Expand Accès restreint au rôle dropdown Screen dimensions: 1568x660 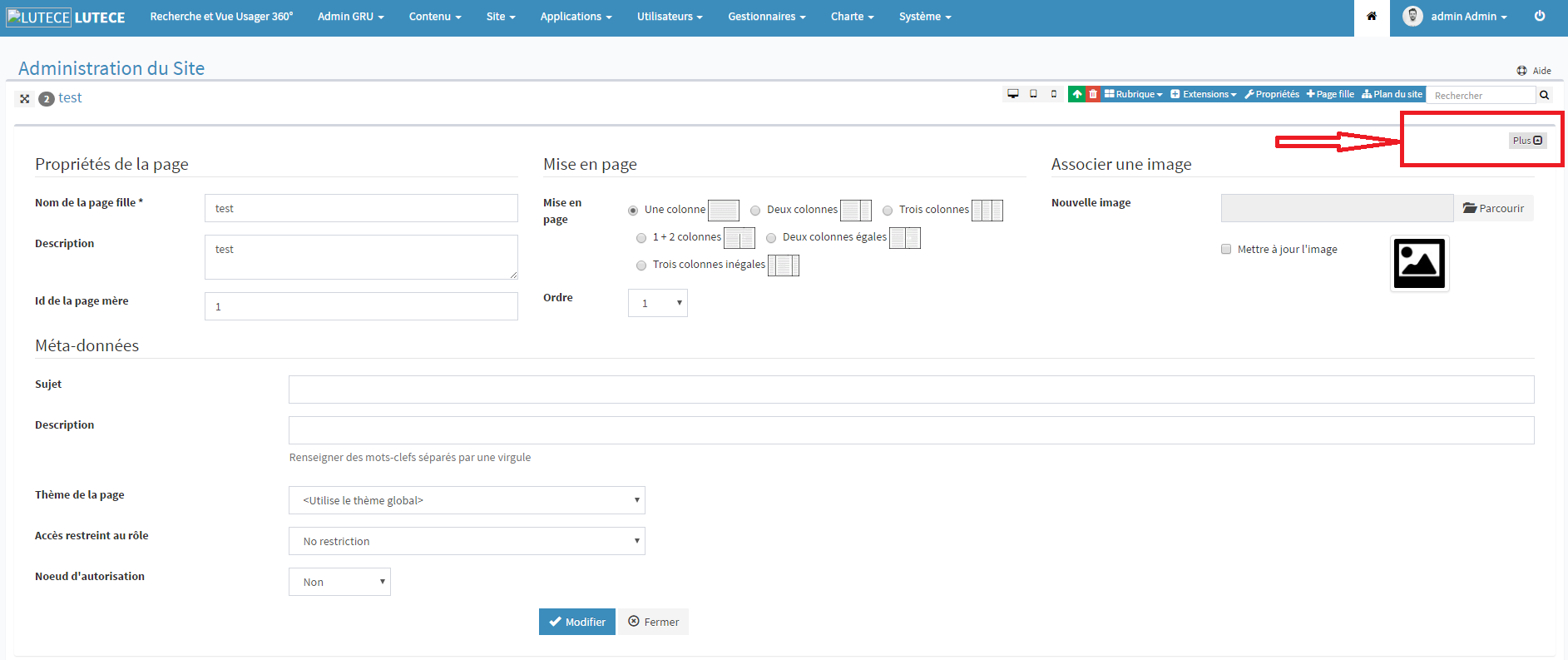click(x=467, y=541)
